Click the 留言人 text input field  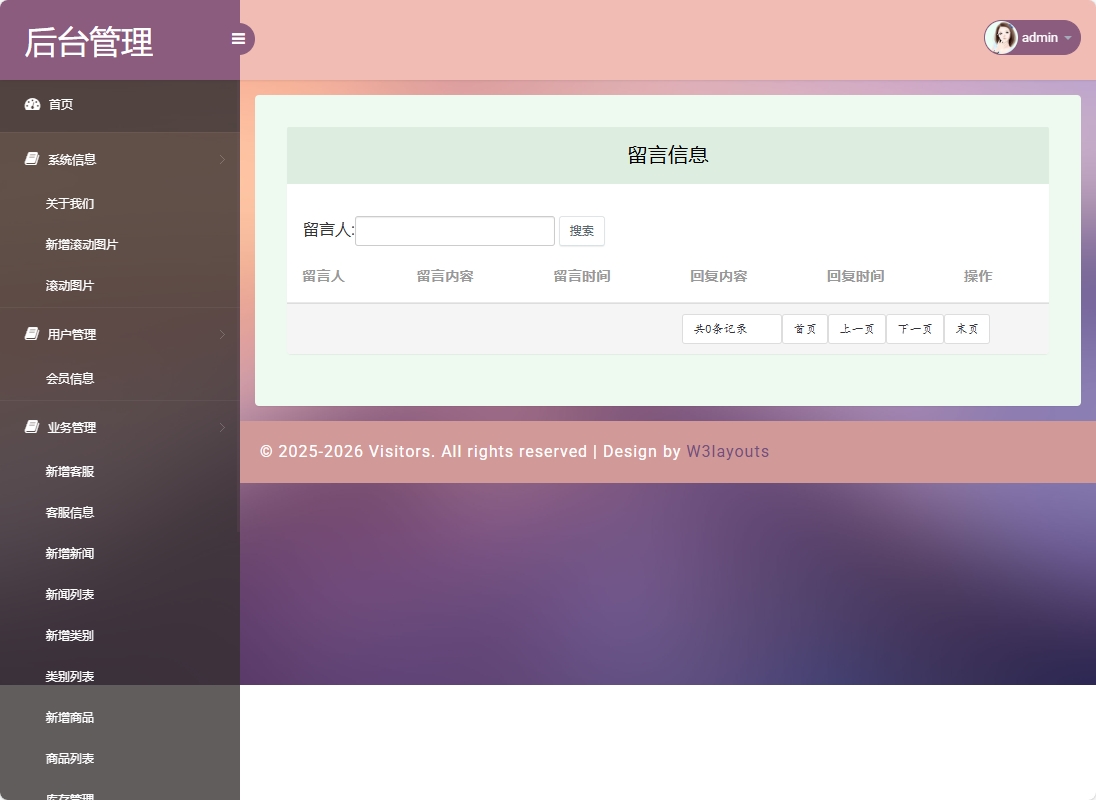(x=455, y=230)
